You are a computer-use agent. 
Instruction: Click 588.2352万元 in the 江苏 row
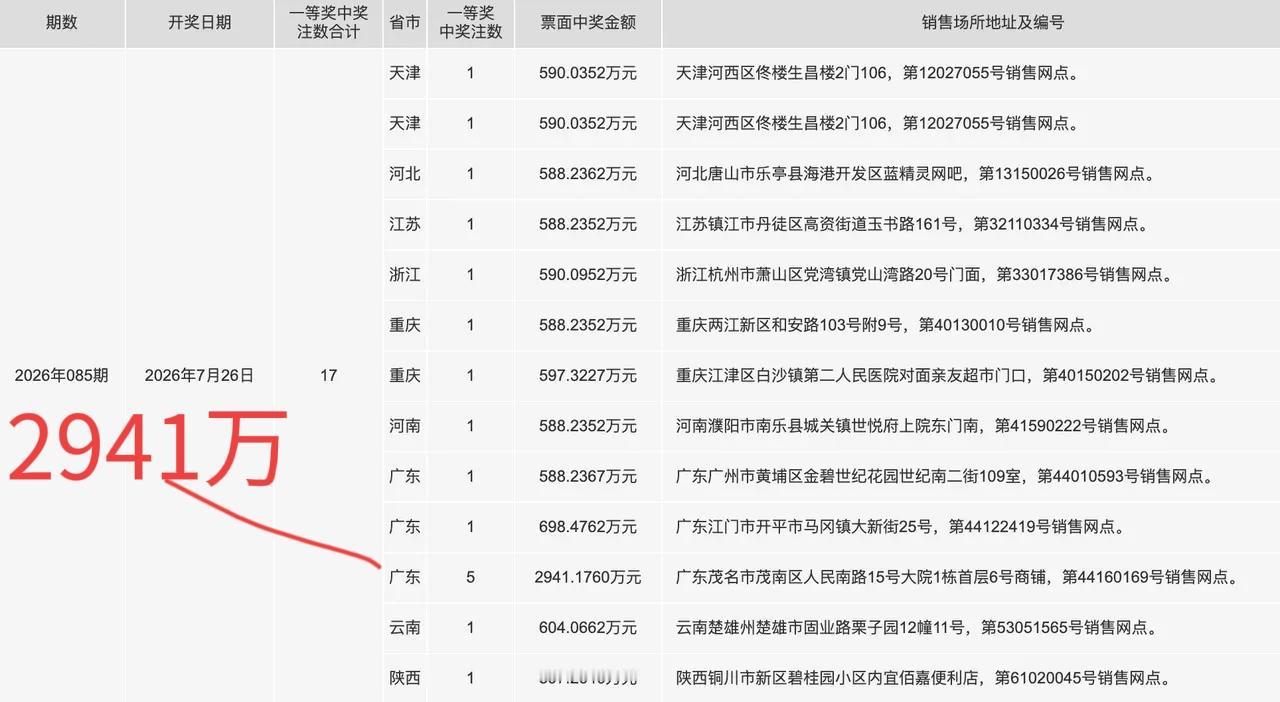pyautogui.click(x=587, y=224)
